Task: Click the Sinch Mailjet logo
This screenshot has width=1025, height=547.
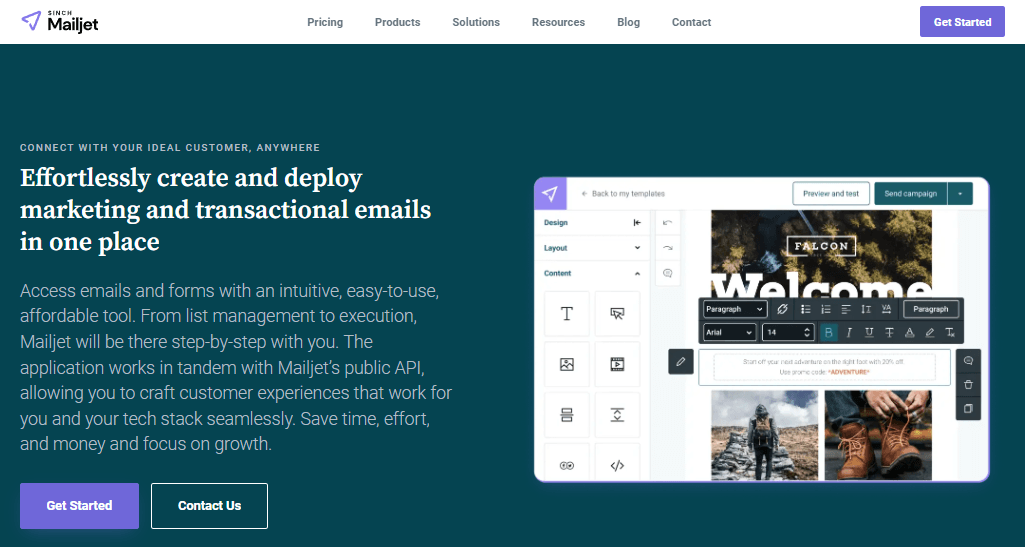Action: (59, 22)
